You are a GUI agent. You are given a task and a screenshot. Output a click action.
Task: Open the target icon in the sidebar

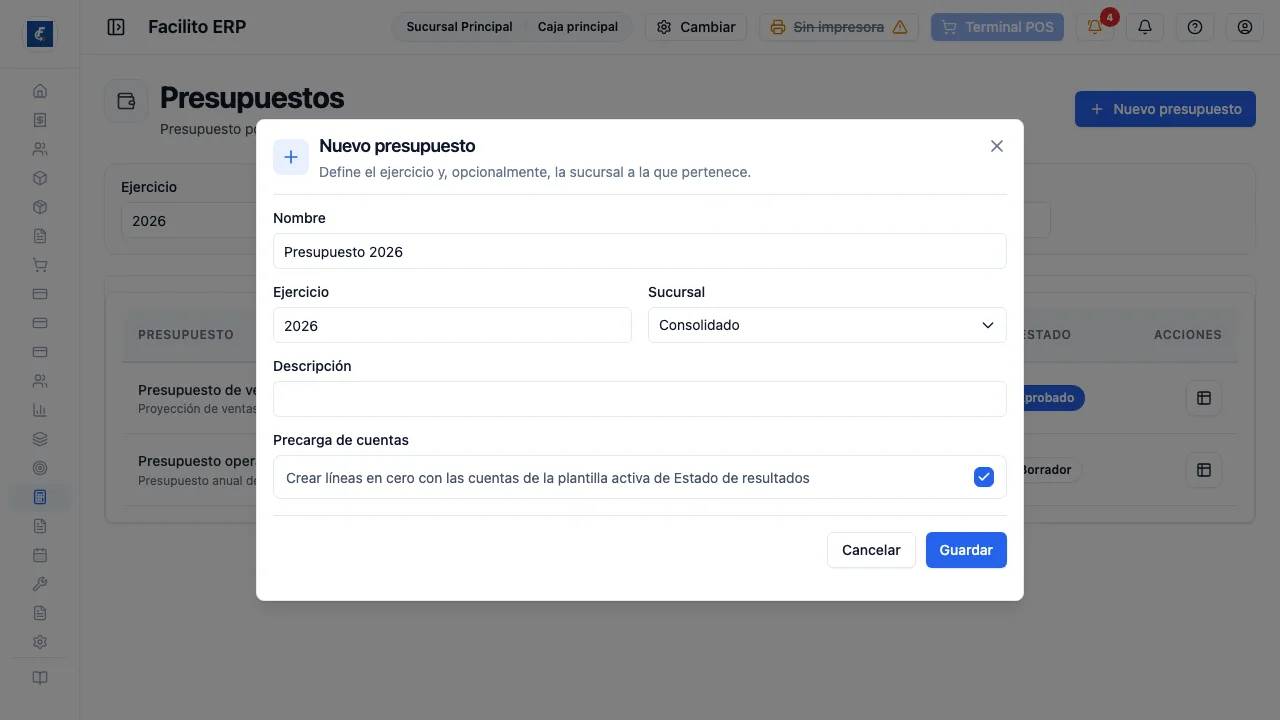click(x=40, y=468)
